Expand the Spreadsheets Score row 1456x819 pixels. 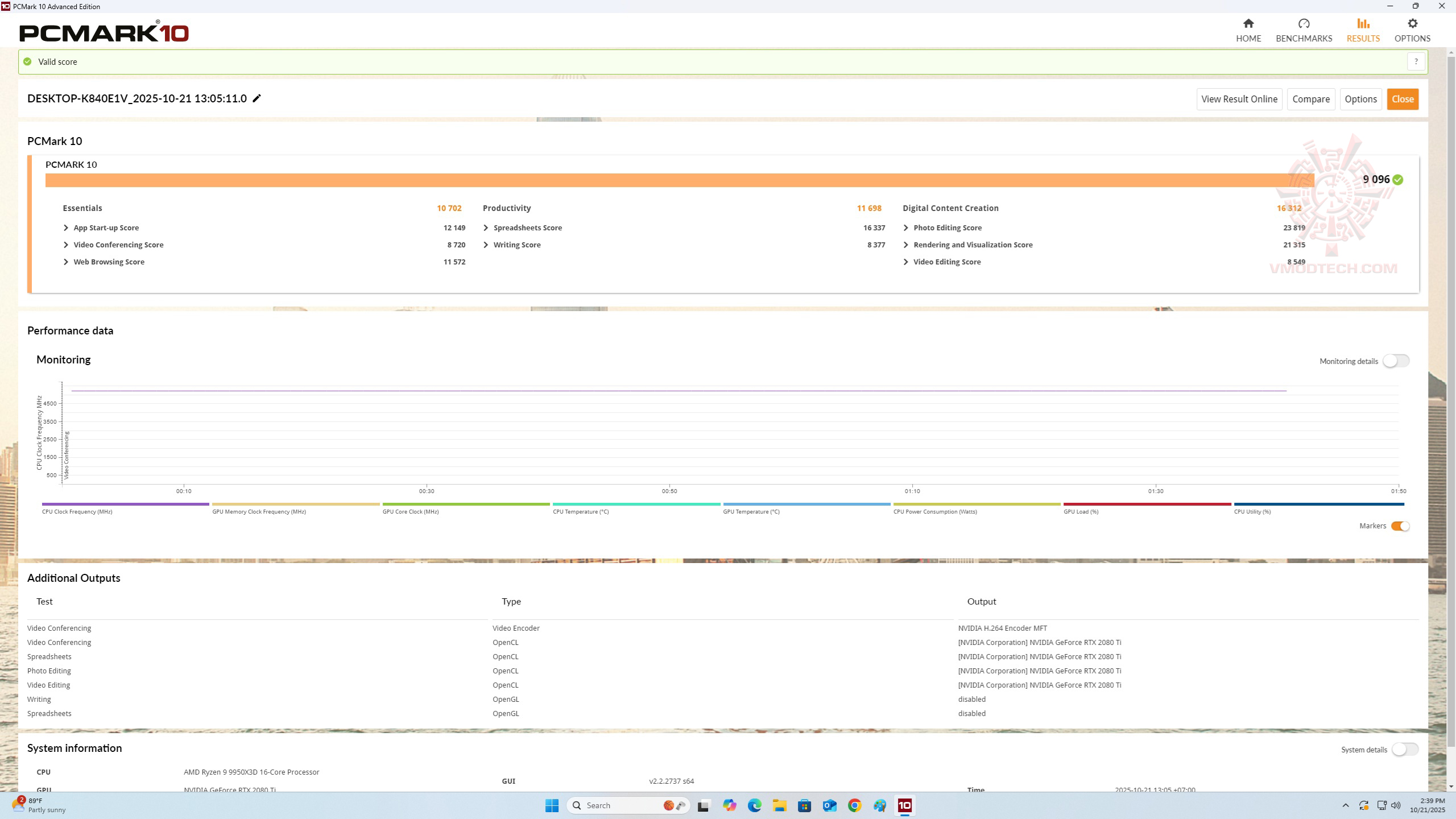coord(486,227)
